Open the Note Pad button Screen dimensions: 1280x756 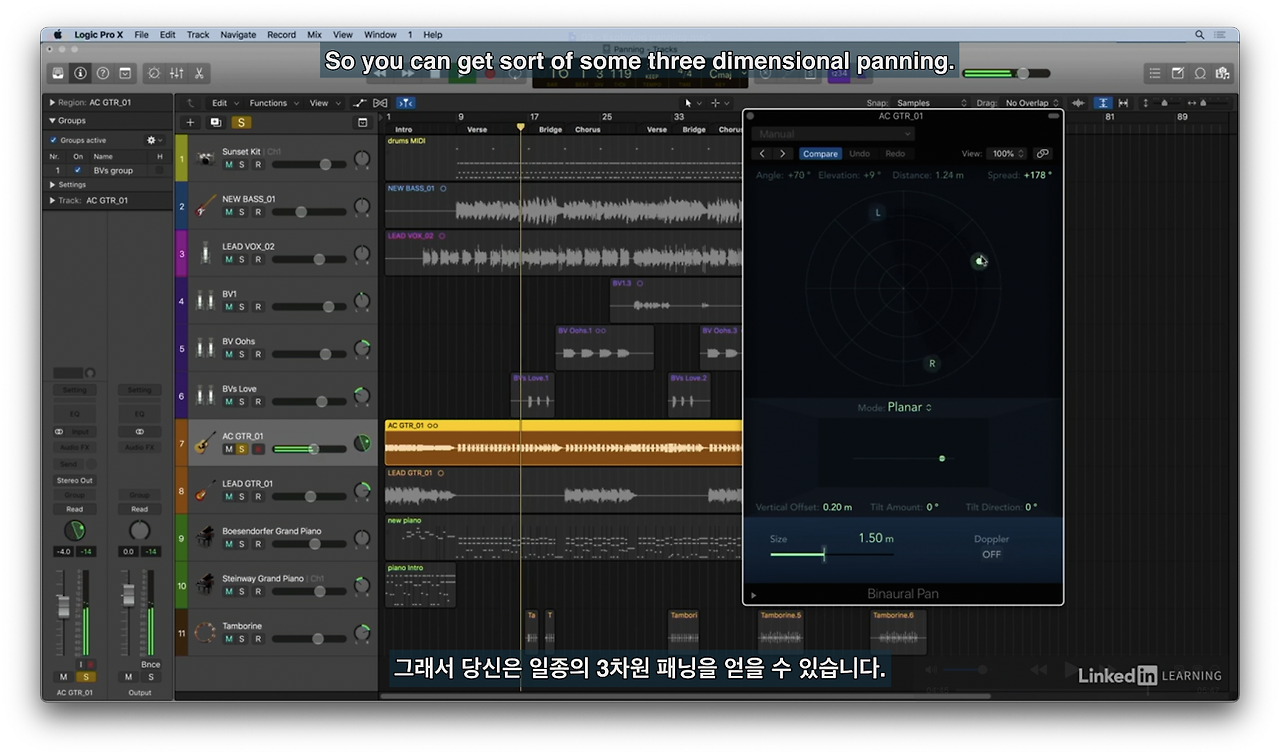(1177, 73)
